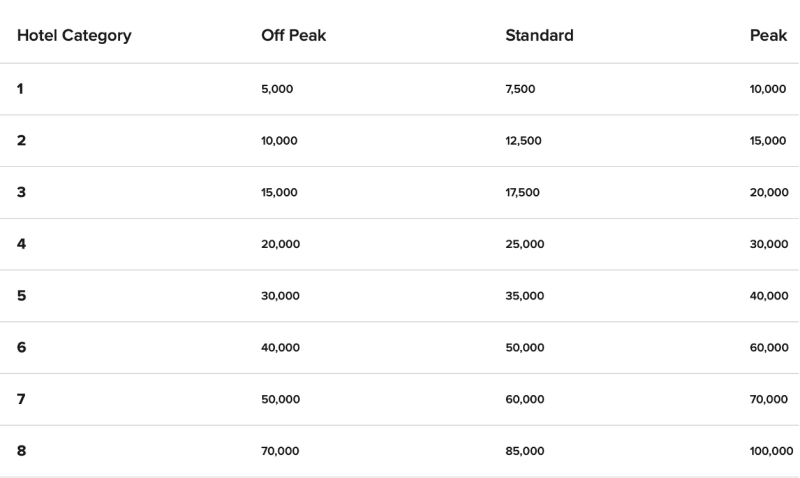Click category 7 Peak 70,000 cell
Viewport: 800px width, 478px height.
[769, 399]
